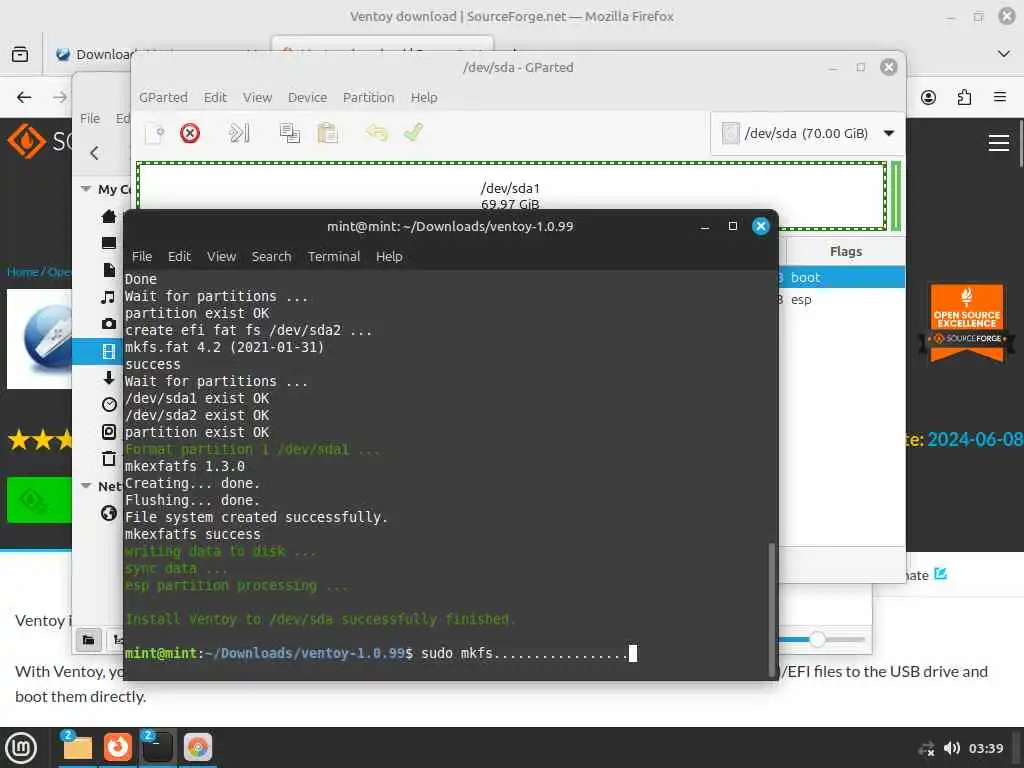Image resolution: width=1024 pixels, height=768 pixels.
Task: Click the volume icon in system tray
Action: pyautogui.click(x=952, y=748)
